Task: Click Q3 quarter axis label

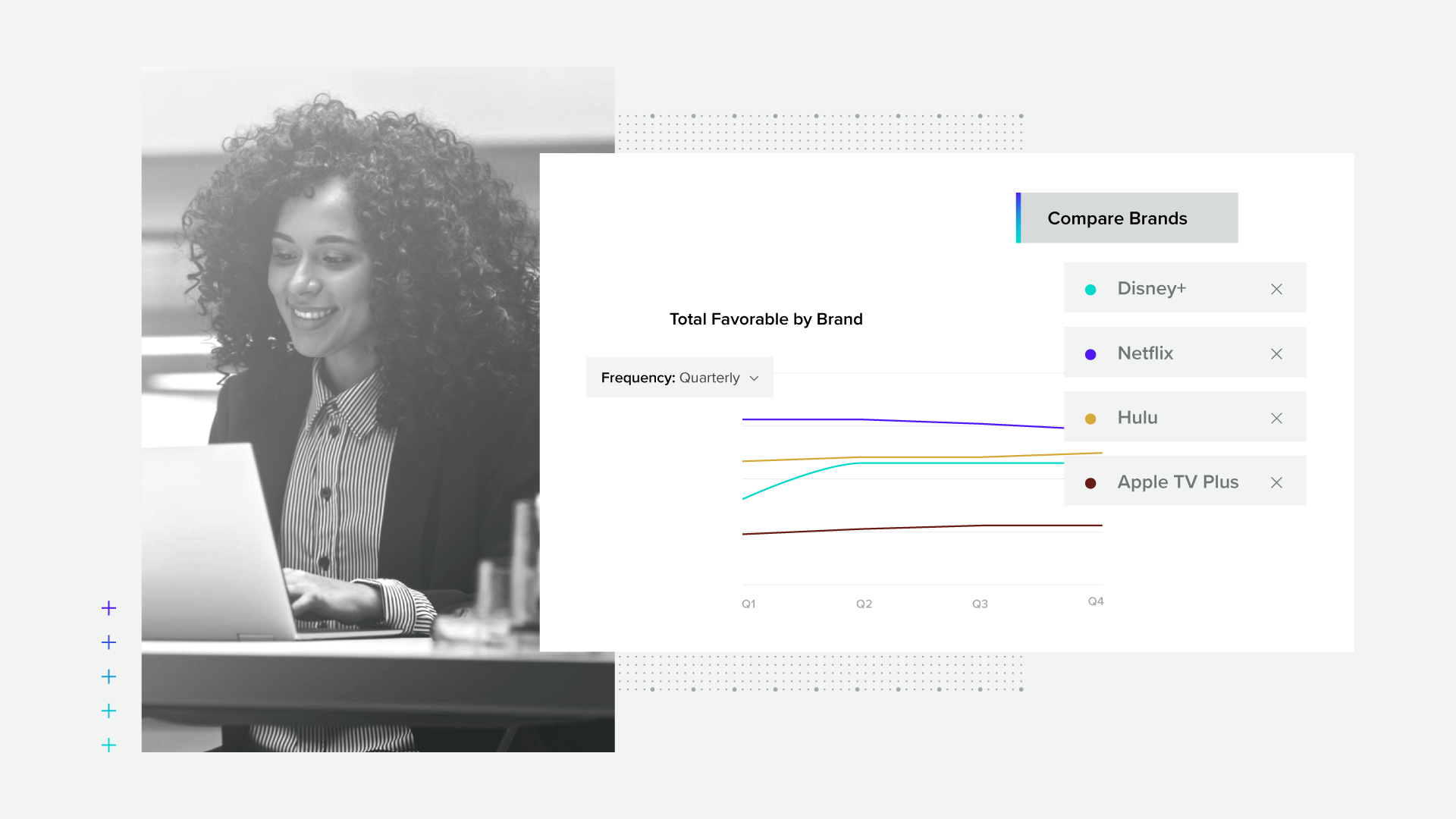Action: pos(978,603)
